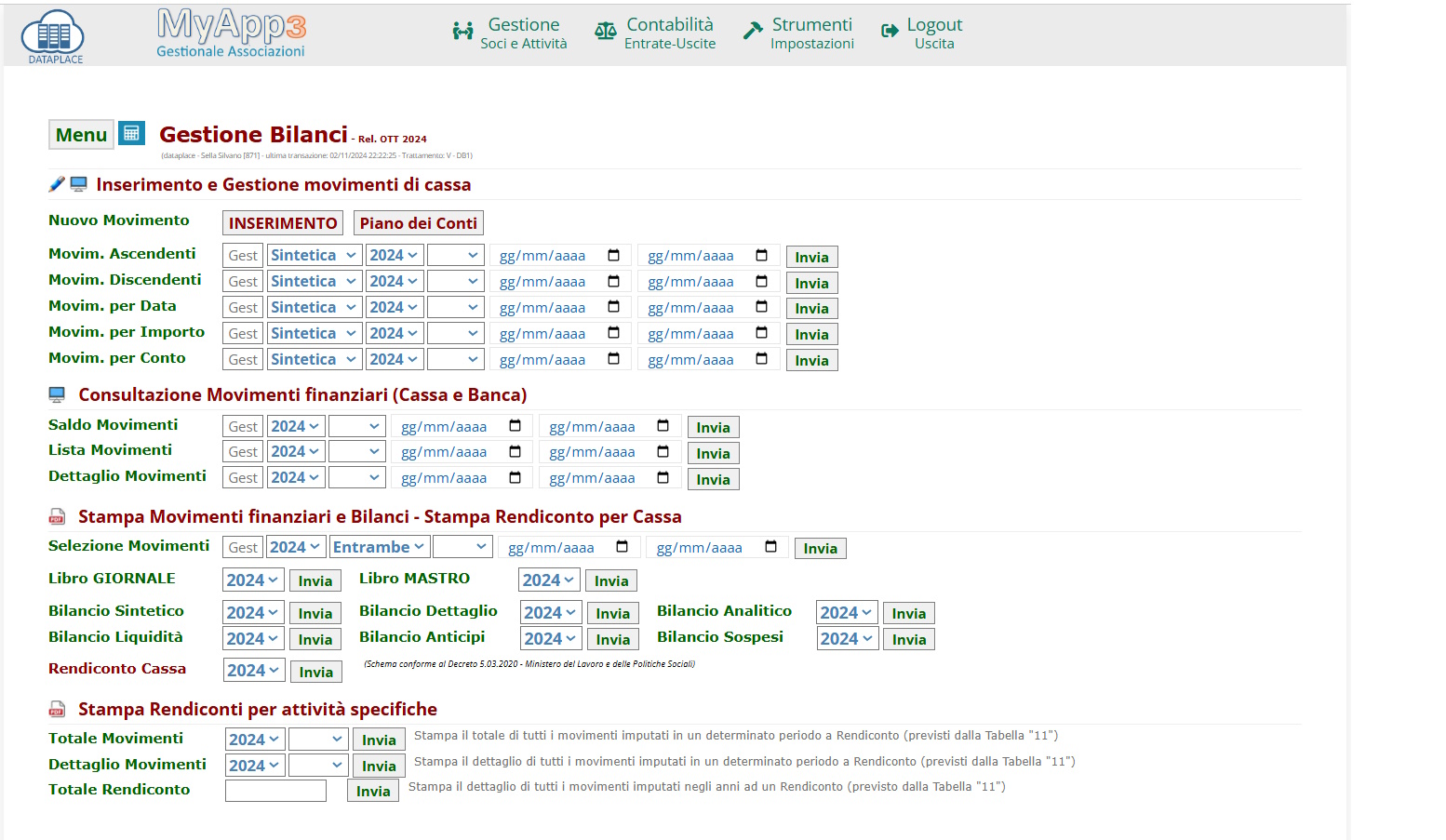Click the Dataplace cloud logo

[x=53, y=36]
